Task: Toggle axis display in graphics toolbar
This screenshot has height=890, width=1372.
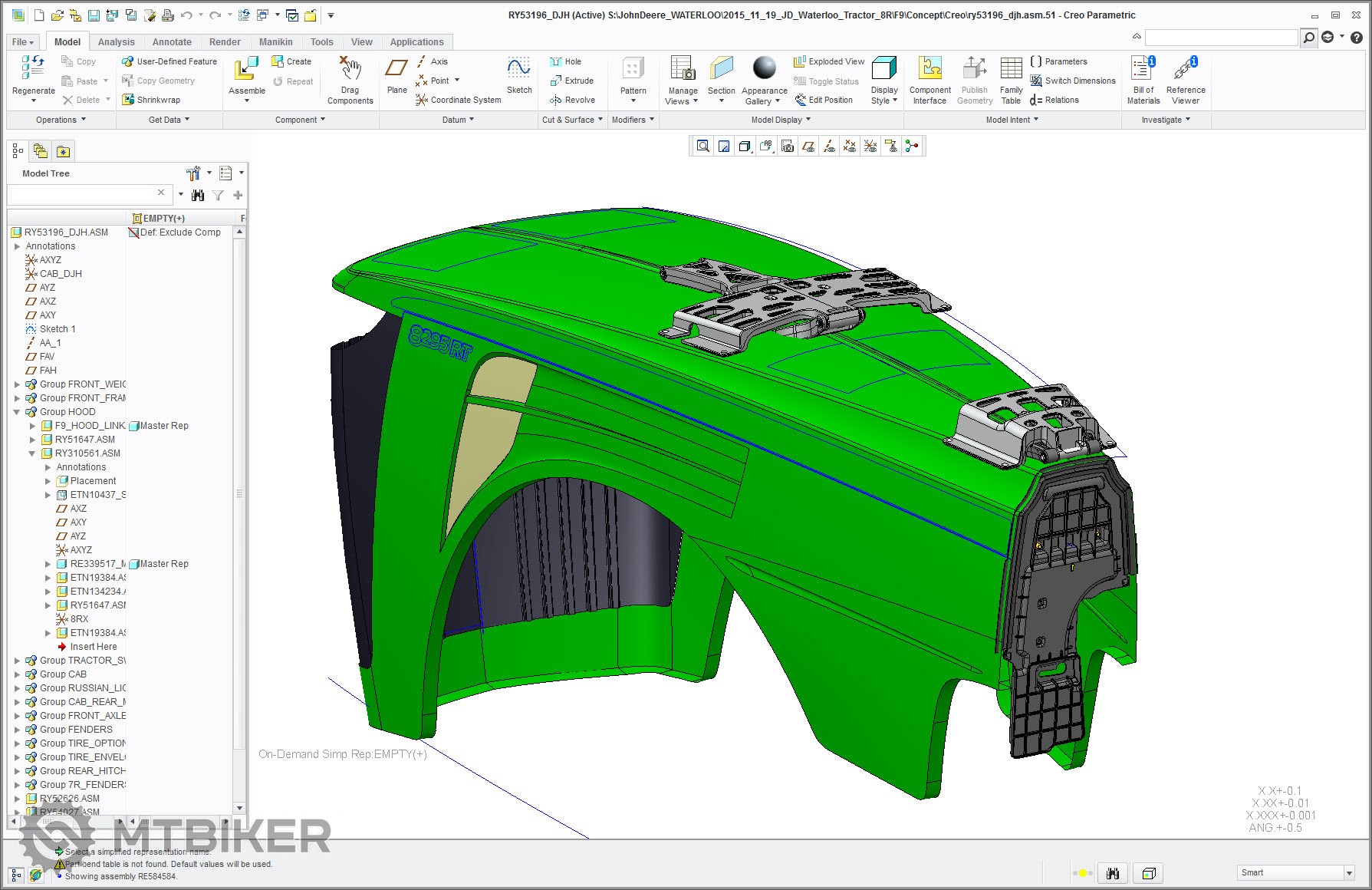Action: (829, 147)
